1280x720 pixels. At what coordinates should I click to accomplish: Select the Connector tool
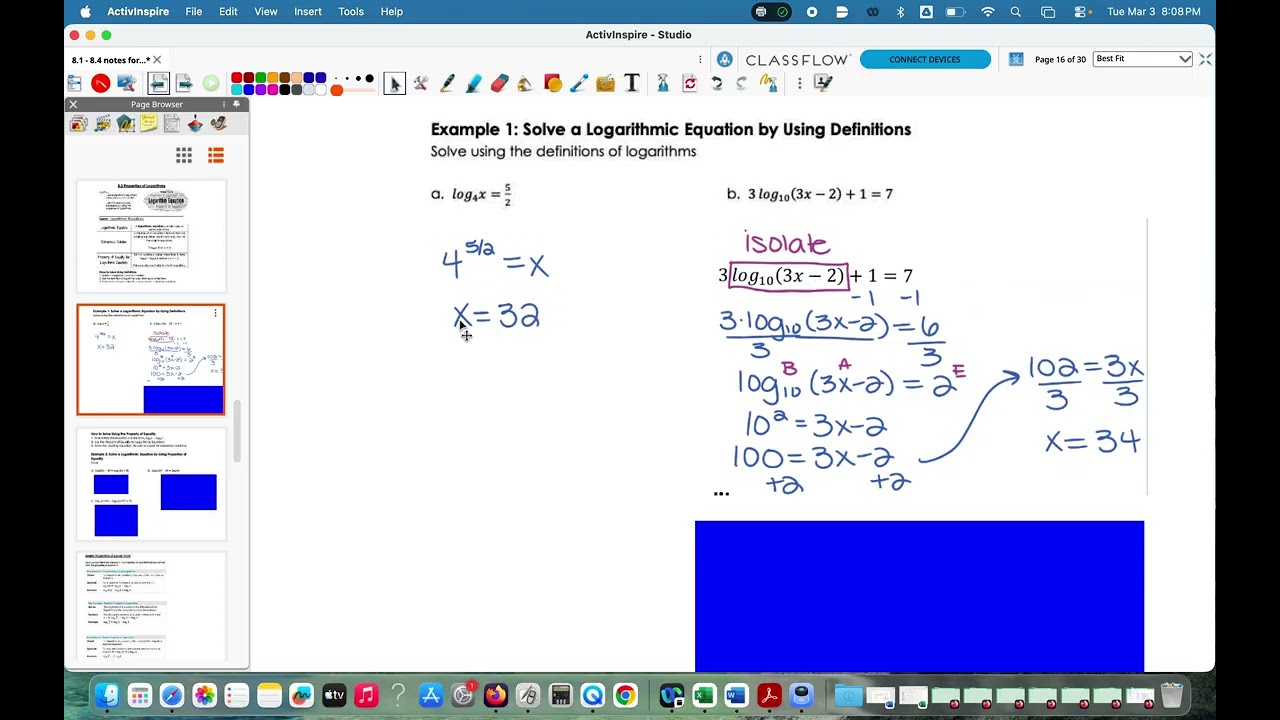coord(578,84)
